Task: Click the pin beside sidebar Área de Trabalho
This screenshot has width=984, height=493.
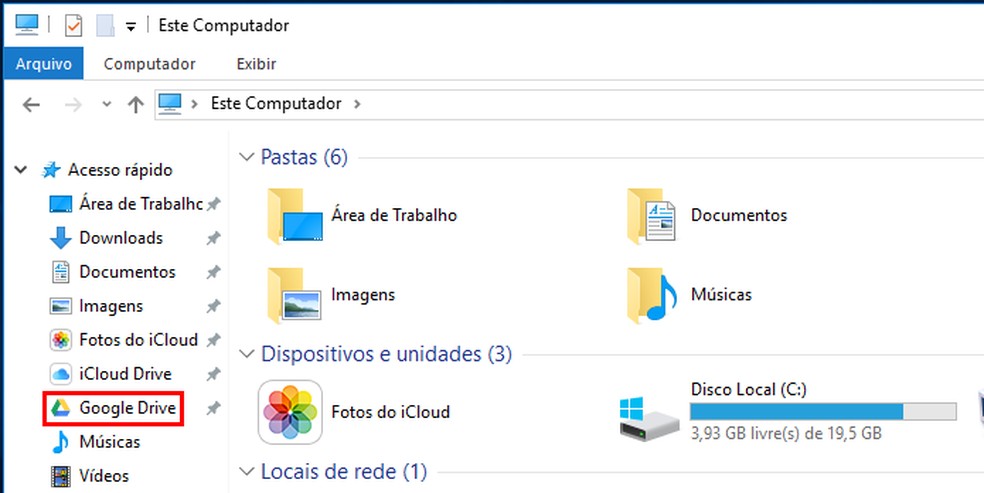Action: coord(213,204)
